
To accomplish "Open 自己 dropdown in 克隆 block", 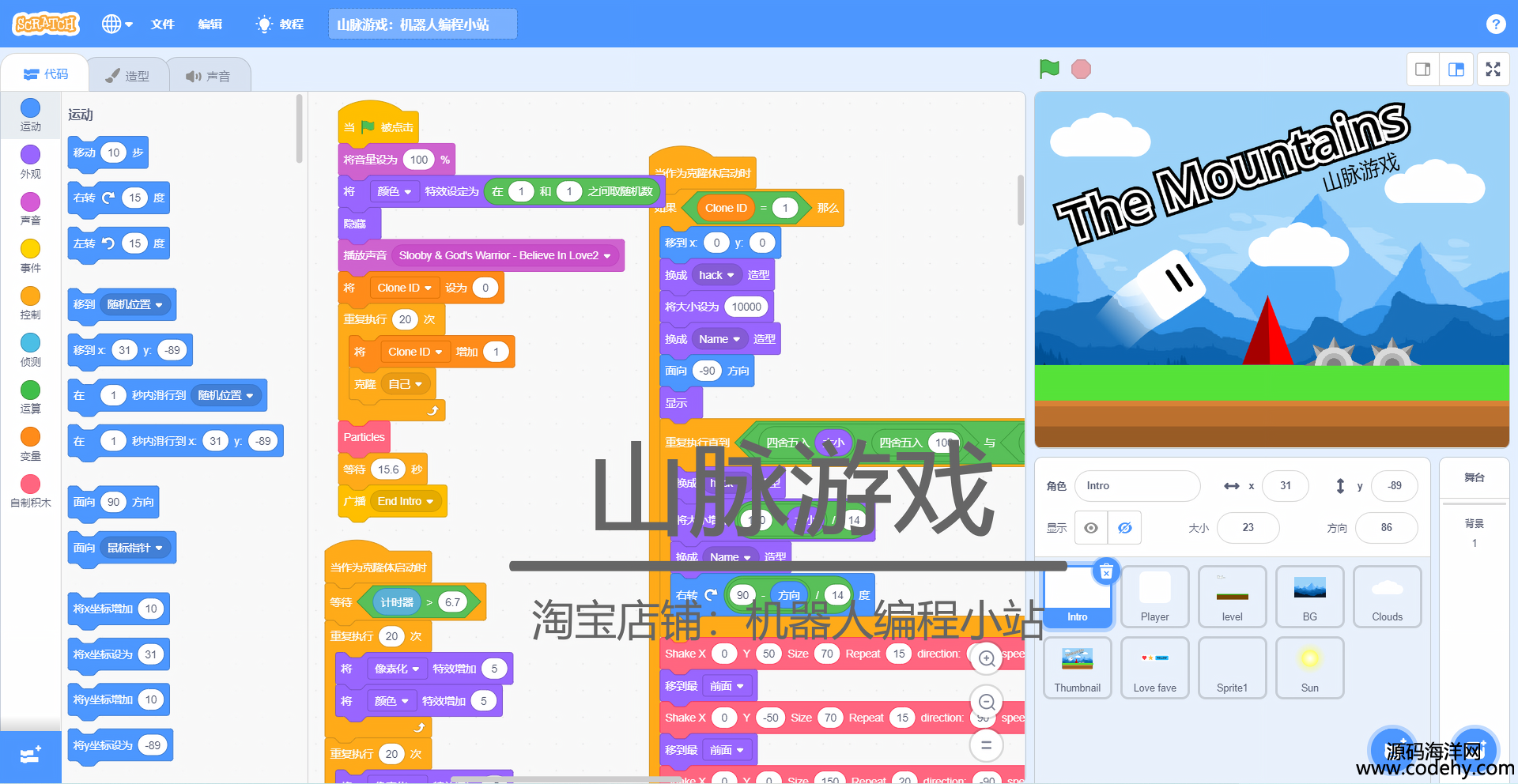I will (x=405, y=384).
